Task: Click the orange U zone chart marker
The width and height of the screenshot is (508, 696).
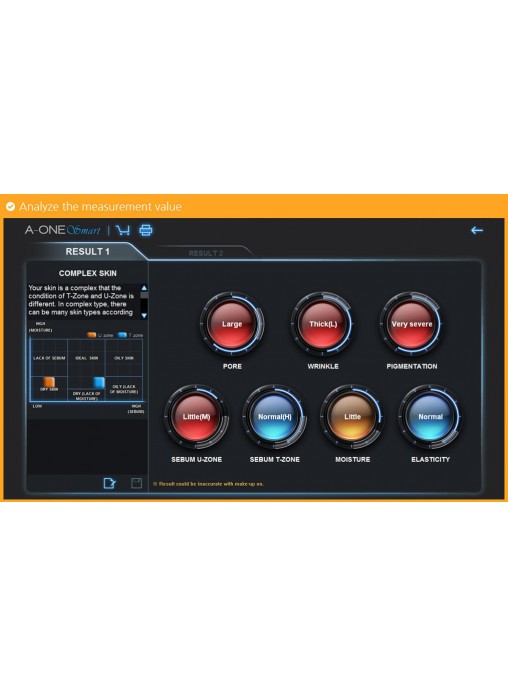Action: (x=49, y=382)
